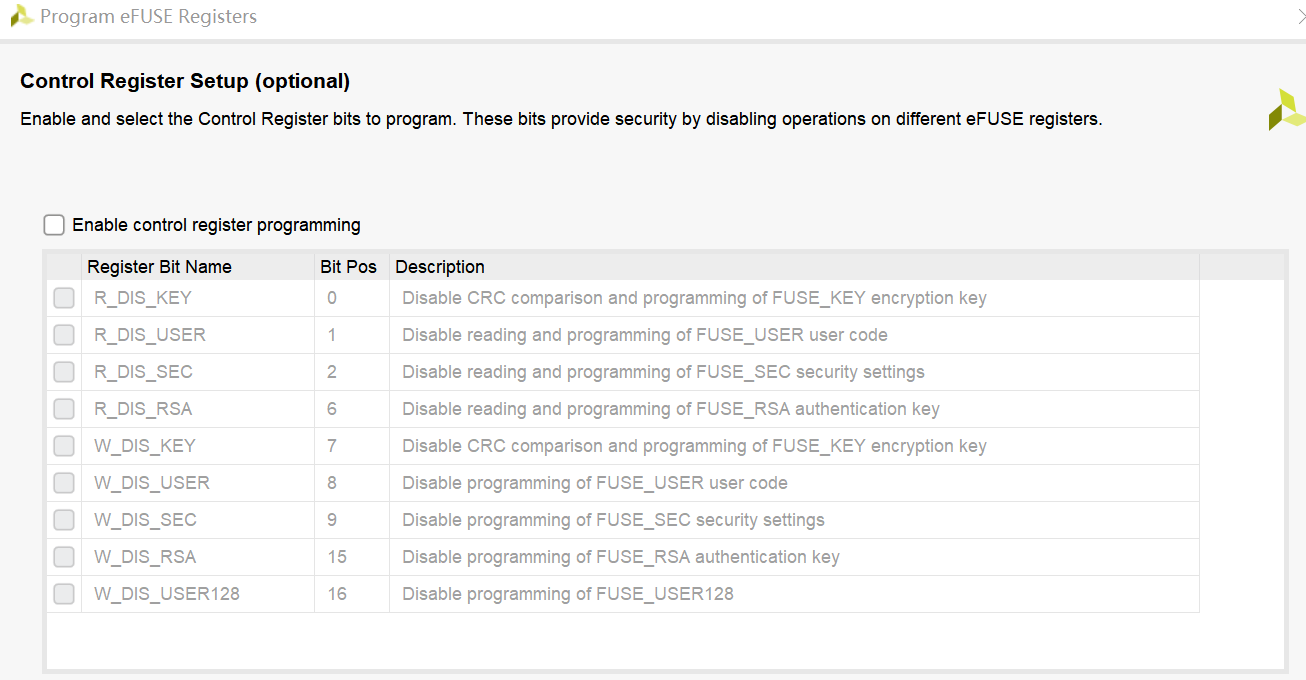Tick the R_DIS_SEC register bit checkbox
The height and width of the screenshot is (680, 1306).
point(64,372)
